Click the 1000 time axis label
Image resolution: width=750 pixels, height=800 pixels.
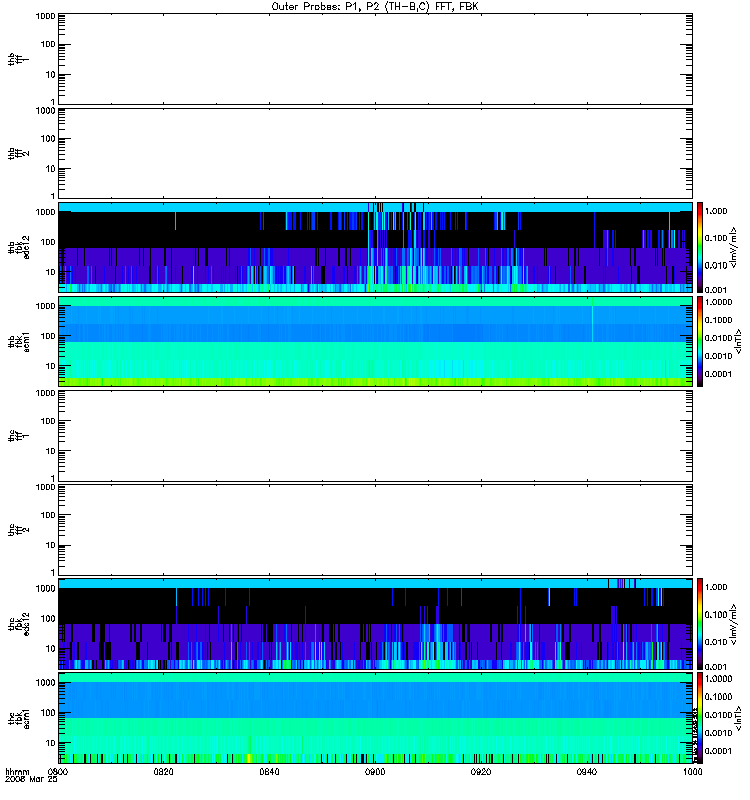(692, 772)
